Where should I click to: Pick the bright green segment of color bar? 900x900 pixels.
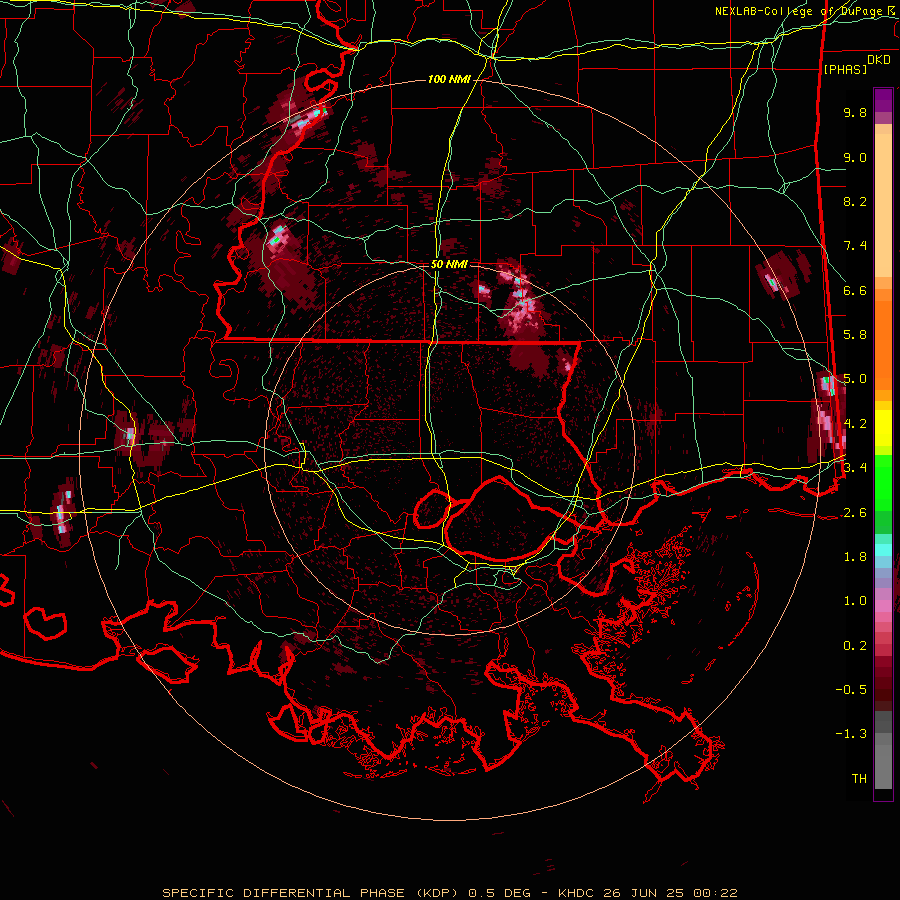(x=883, y=483)
